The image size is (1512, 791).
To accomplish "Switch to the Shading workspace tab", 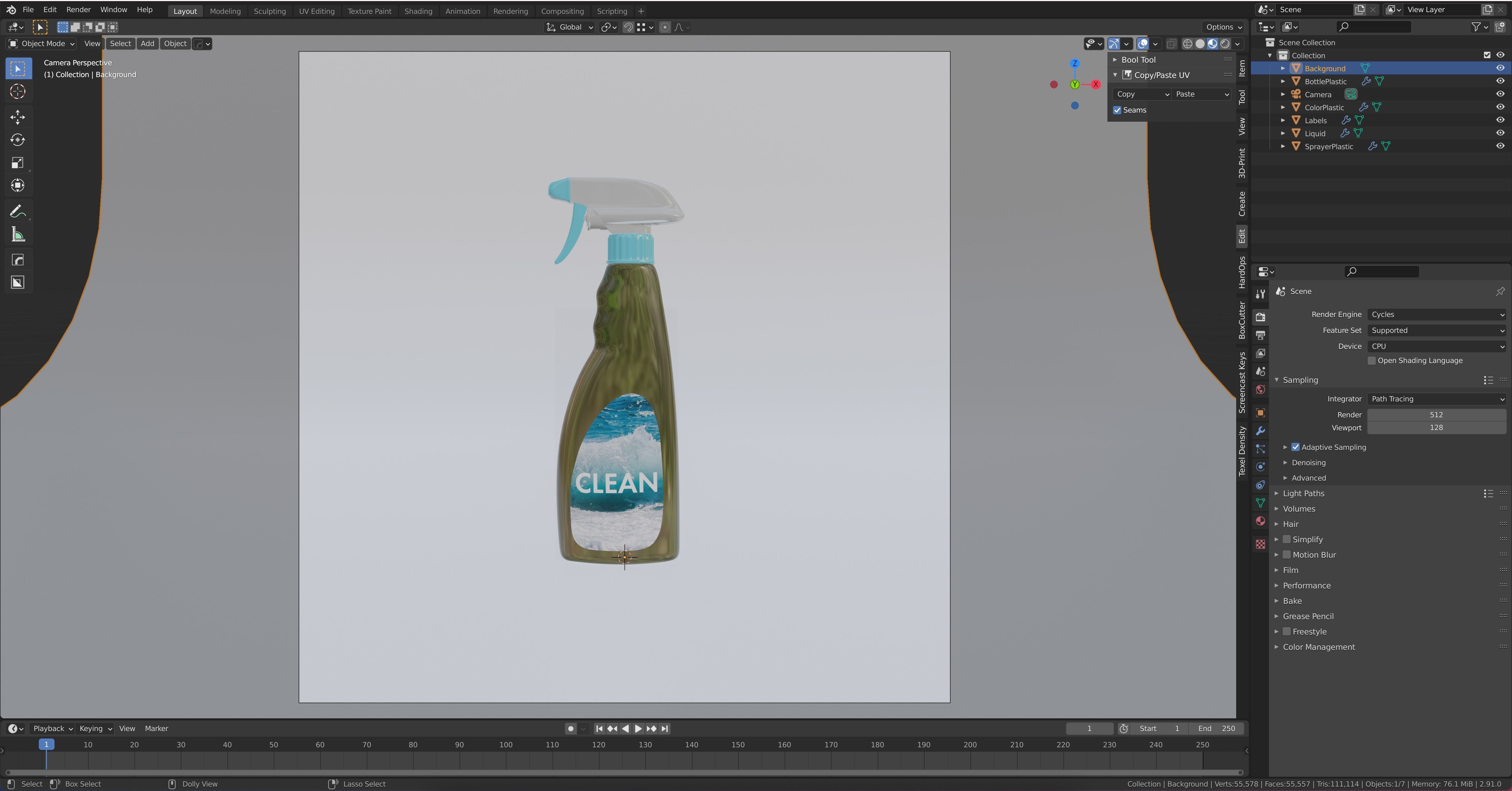I will (x=418, y=11).
